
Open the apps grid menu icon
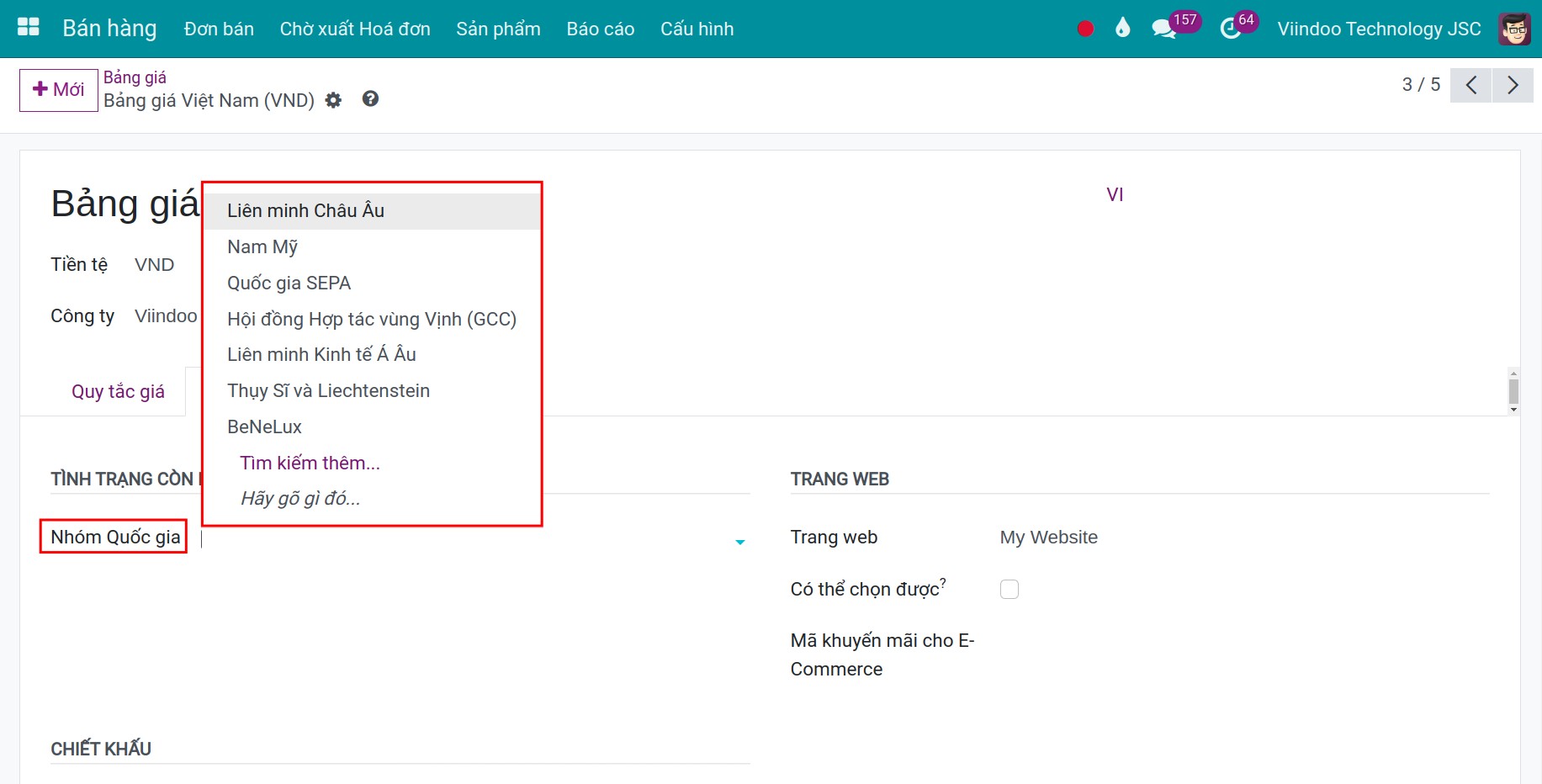[29, 28]
